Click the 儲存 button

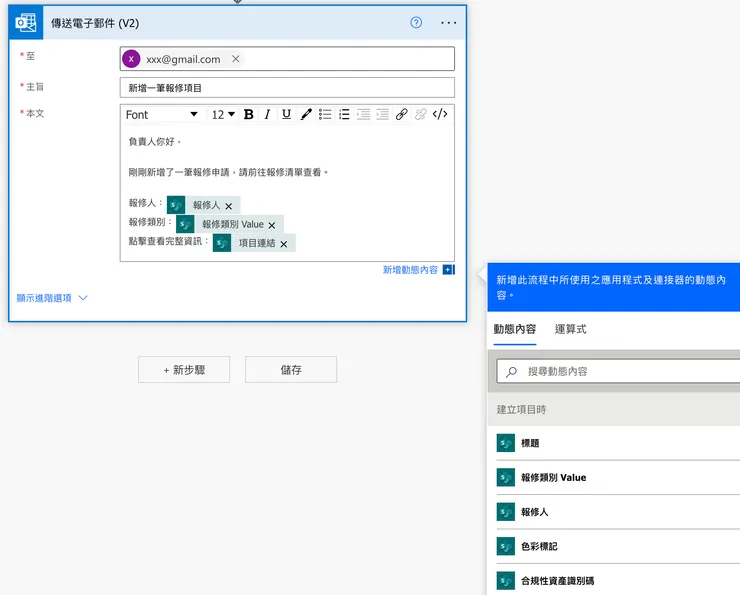coord(291,369)
